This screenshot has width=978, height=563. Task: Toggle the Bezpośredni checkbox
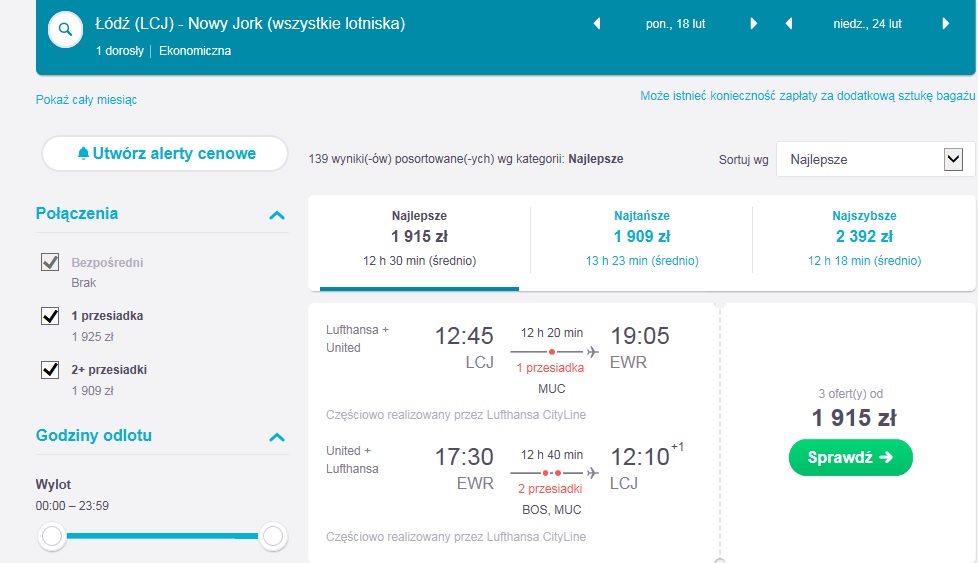point(50,262)
